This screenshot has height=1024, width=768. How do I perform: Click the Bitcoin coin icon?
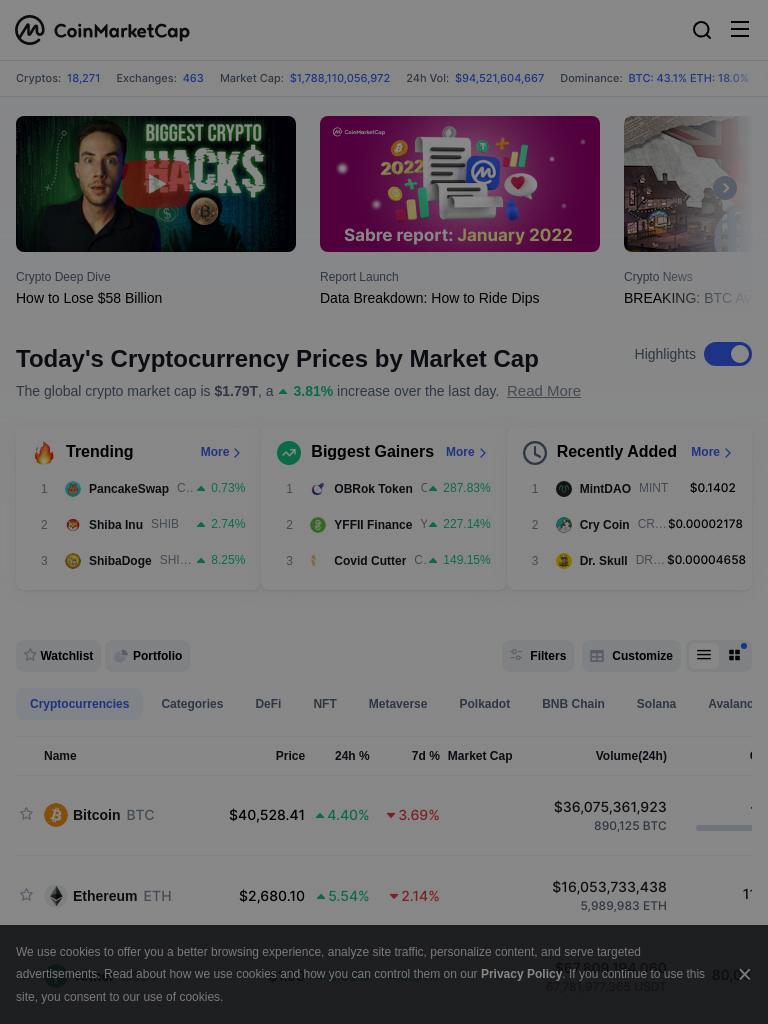coord(56,815)
